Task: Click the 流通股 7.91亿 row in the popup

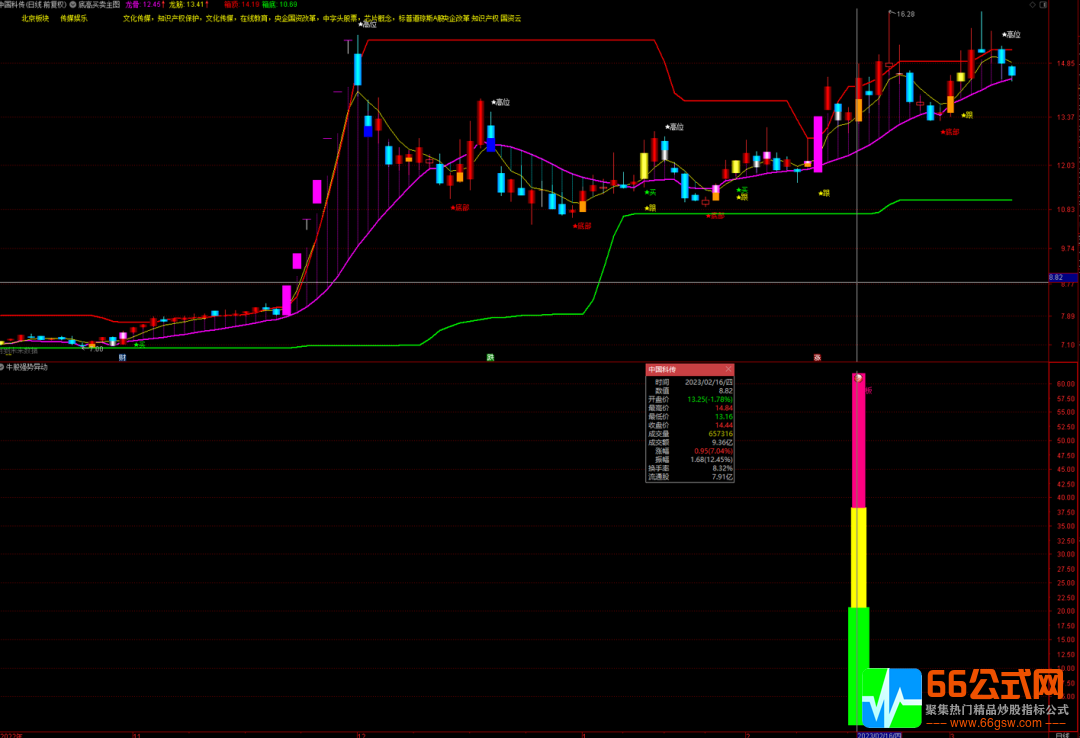Action: point(689,476)
